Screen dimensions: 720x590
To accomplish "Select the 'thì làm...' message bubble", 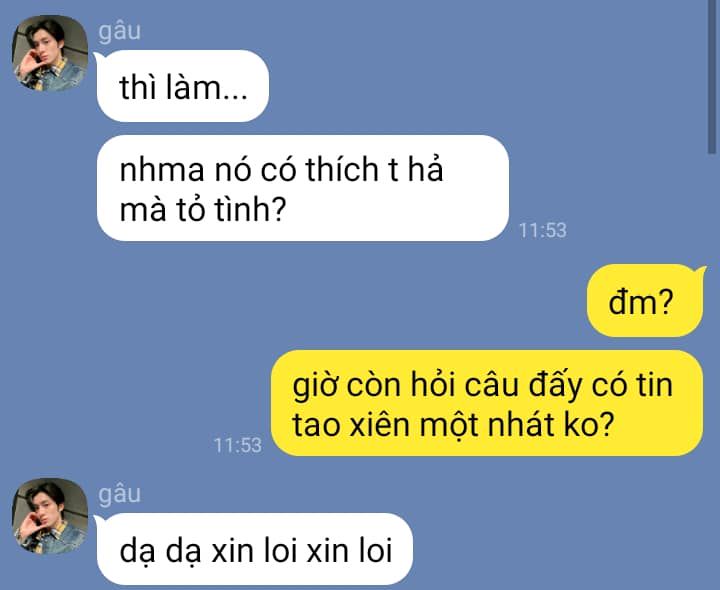I will [182, 86].
